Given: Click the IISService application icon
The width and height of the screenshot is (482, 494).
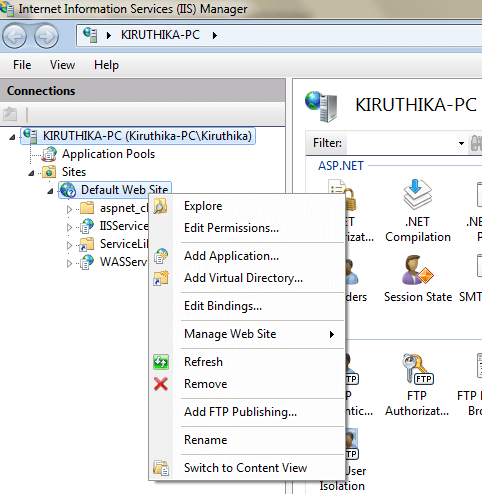Looking at the screenshot, I should click(87, 226).
